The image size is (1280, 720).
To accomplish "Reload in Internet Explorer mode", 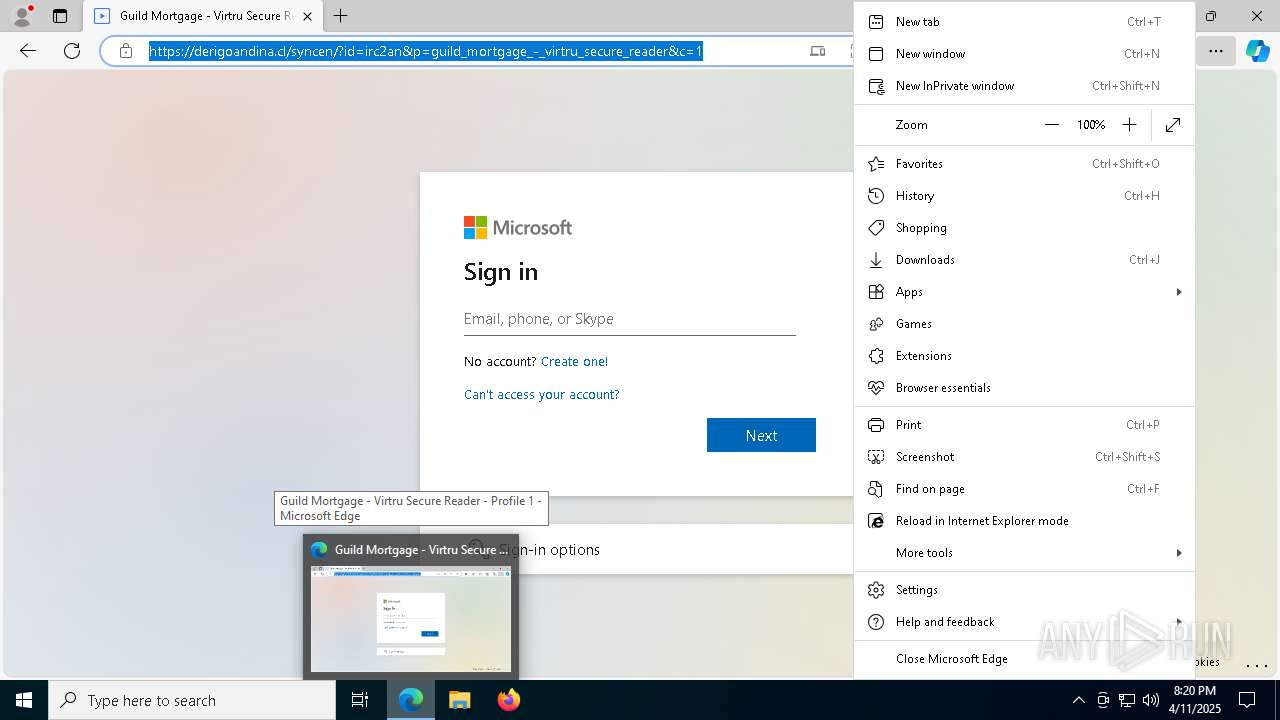I will pyautogui.click(x=1024, y=521).
